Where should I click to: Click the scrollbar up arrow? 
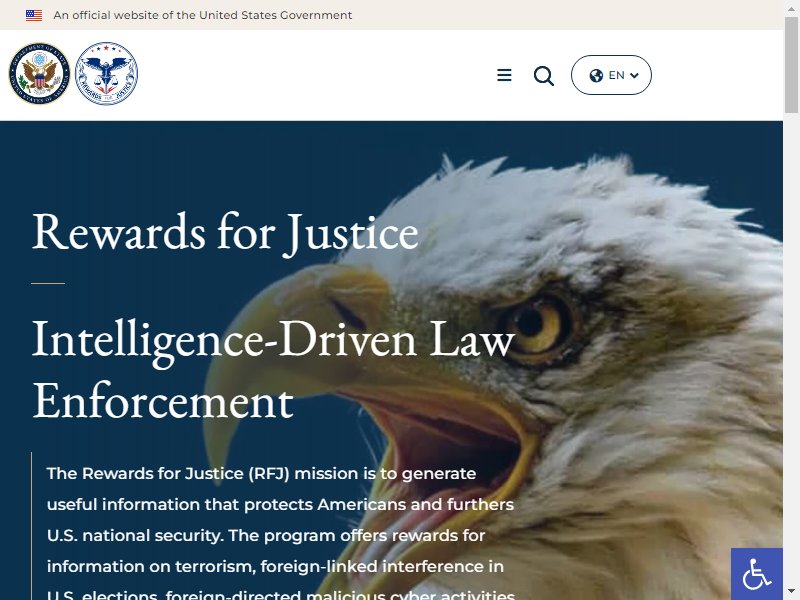tap(791, 7)
